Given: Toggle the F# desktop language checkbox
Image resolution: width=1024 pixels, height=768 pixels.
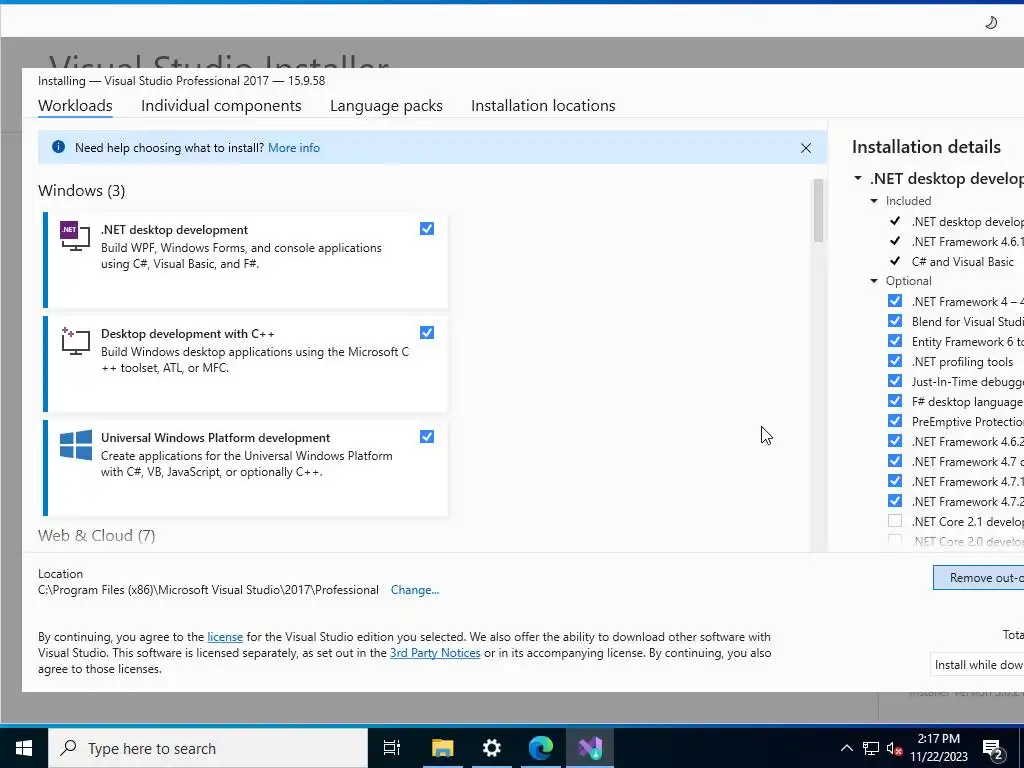Looking at the screenshot, I should [895, 401].
